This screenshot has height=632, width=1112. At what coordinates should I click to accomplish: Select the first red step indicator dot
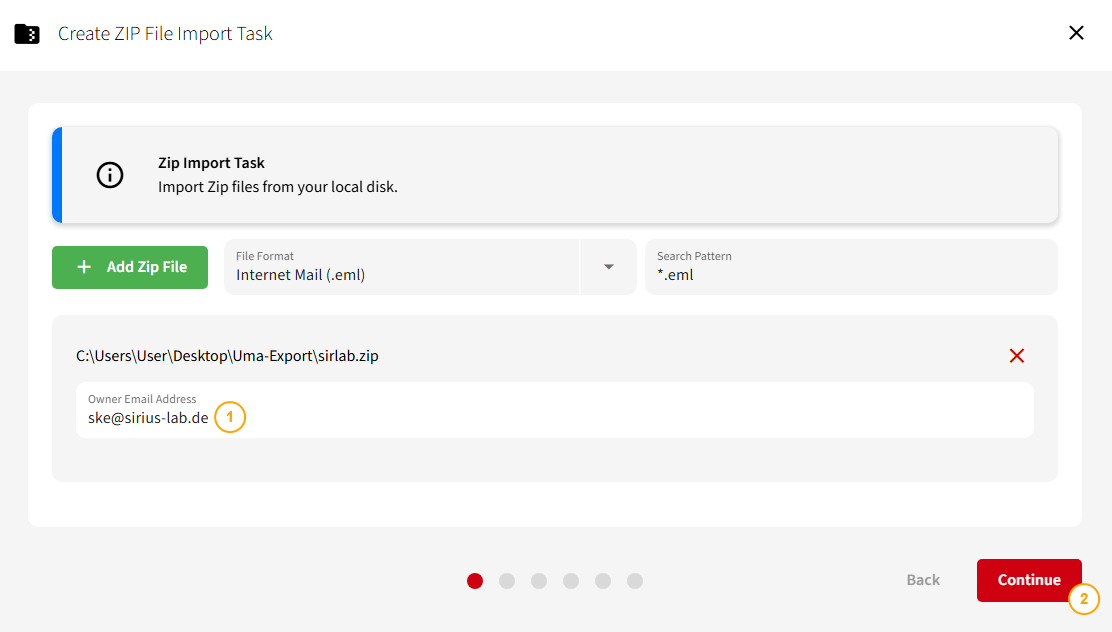click(x=475, y=581)
